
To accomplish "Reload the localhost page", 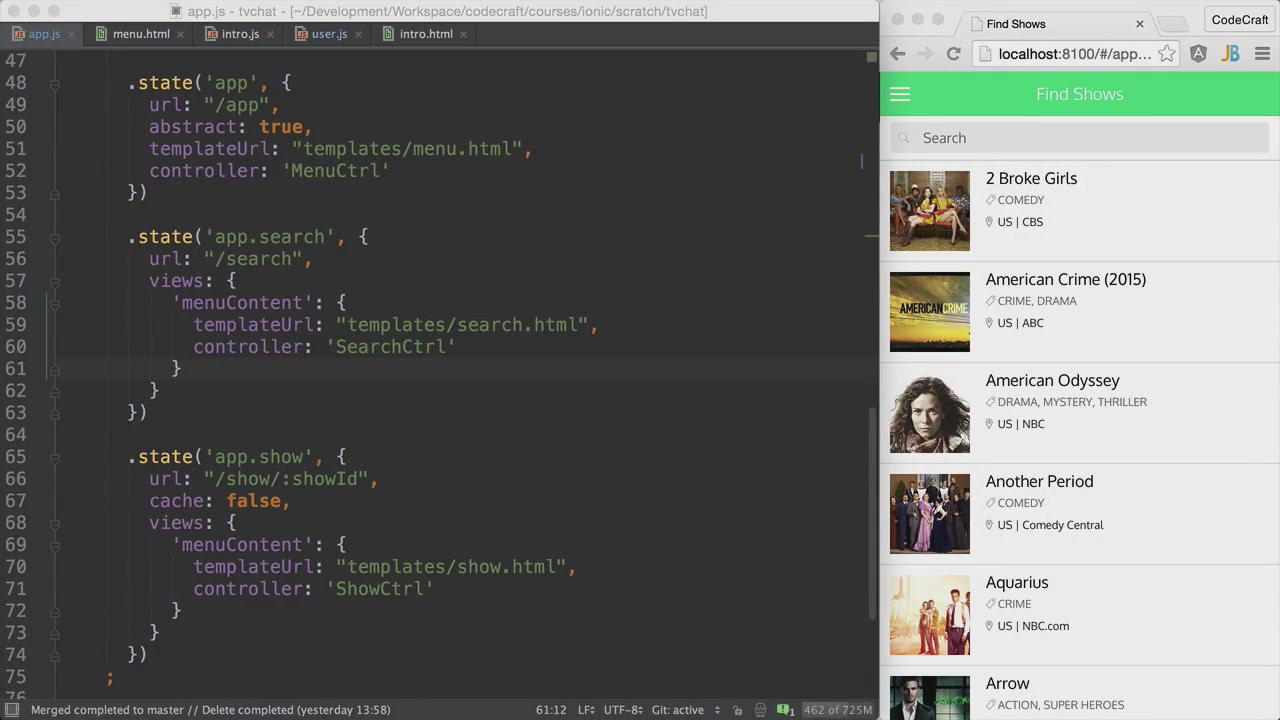I will [953, 54].
